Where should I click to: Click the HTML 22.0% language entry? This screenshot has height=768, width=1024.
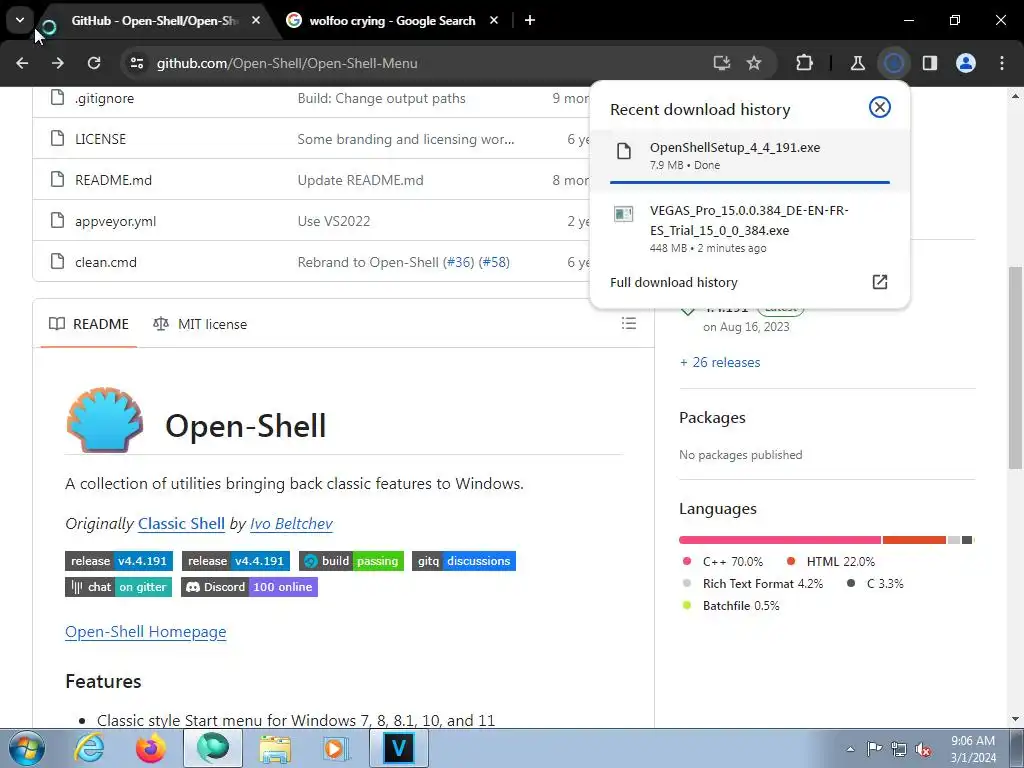pos(831,562)
